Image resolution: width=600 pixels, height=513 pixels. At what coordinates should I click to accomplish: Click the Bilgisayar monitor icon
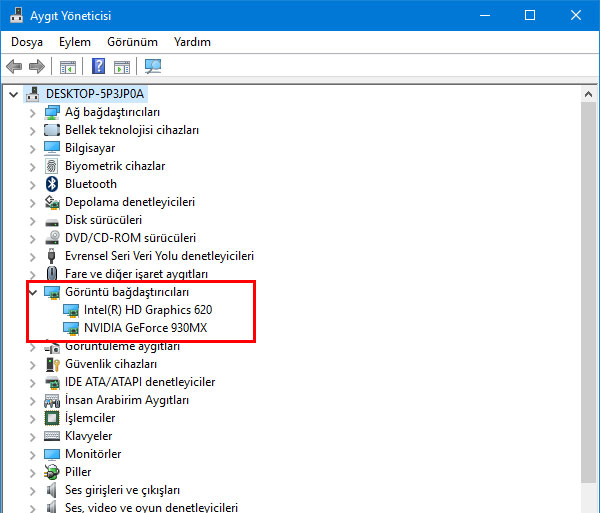click(52, 148)
